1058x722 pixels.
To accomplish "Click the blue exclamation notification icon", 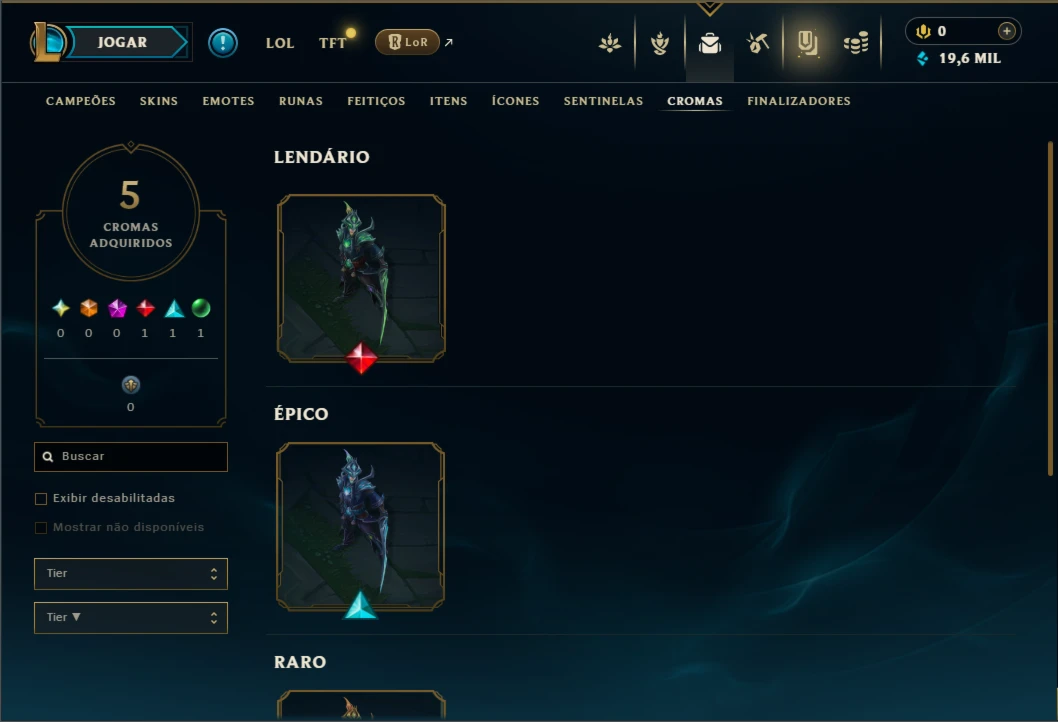I will (x=223, y=43).
